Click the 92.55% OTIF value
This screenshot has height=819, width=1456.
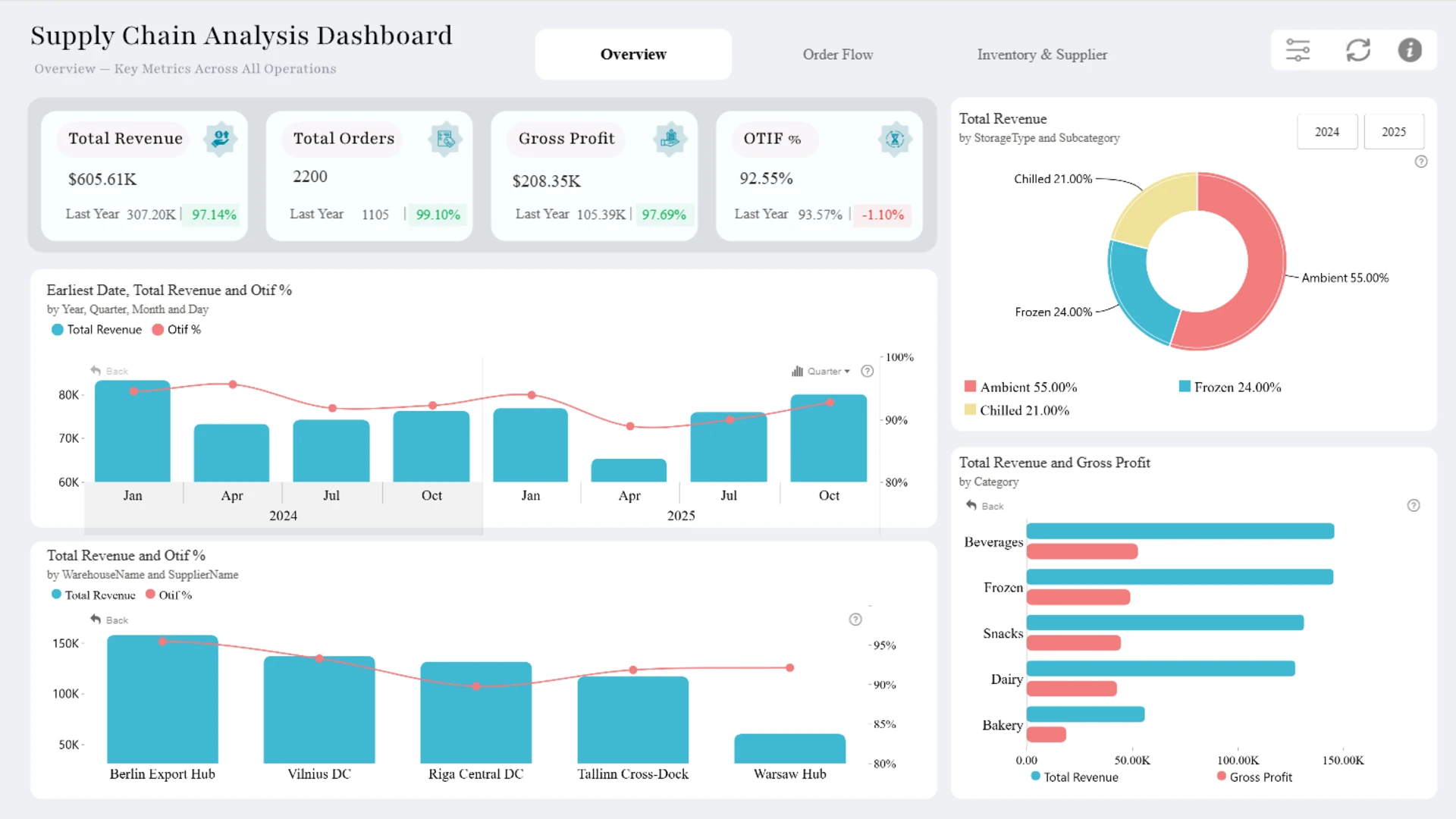766,178
